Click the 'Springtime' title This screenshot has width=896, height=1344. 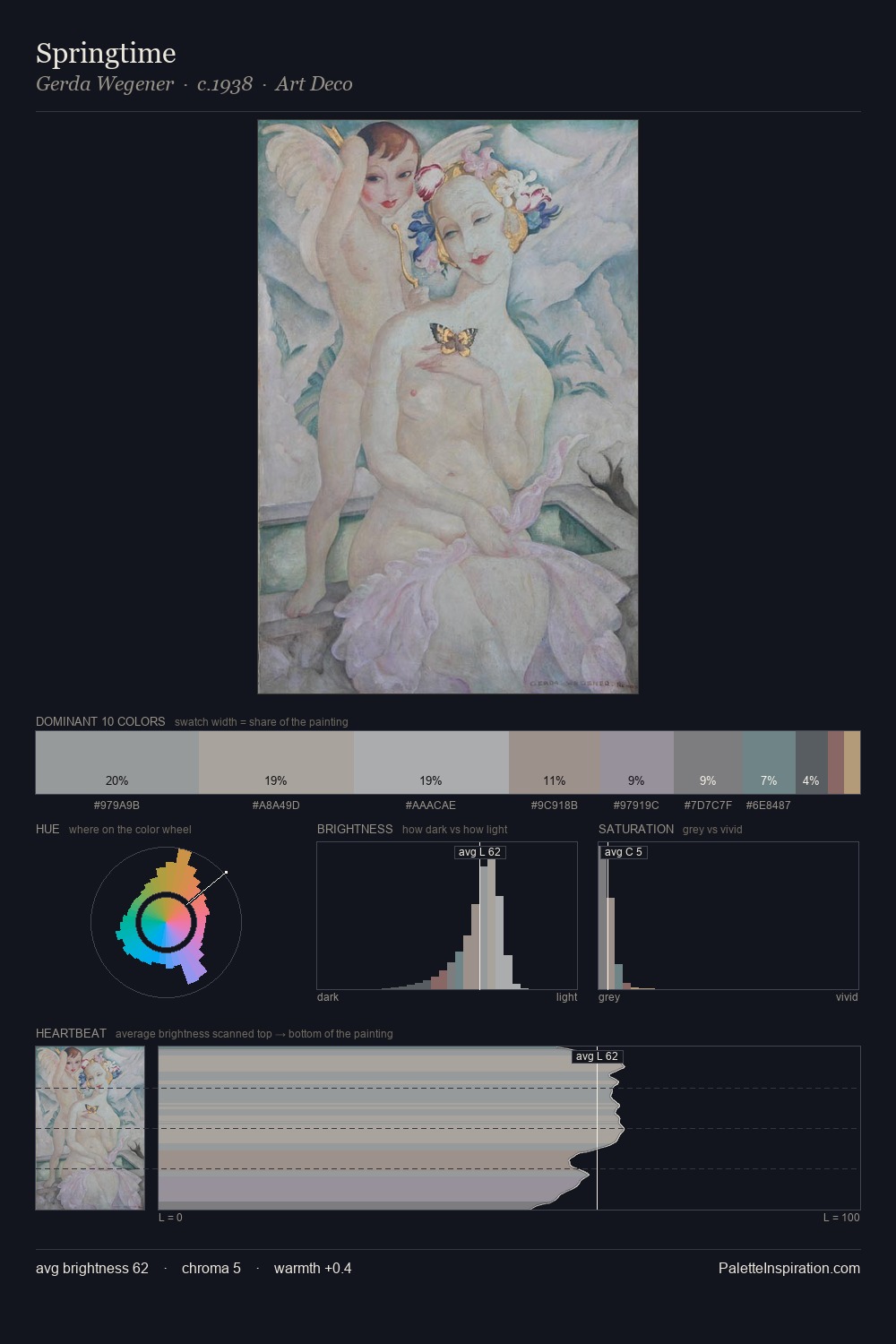tap(106, 54)
